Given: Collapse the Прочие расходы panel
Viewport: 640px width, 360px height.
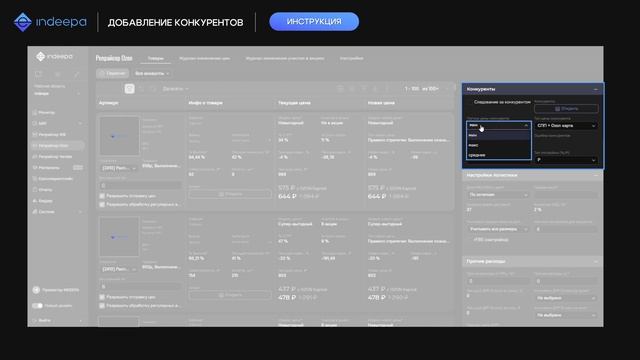Looking at the screenshot, I should 596,261.
